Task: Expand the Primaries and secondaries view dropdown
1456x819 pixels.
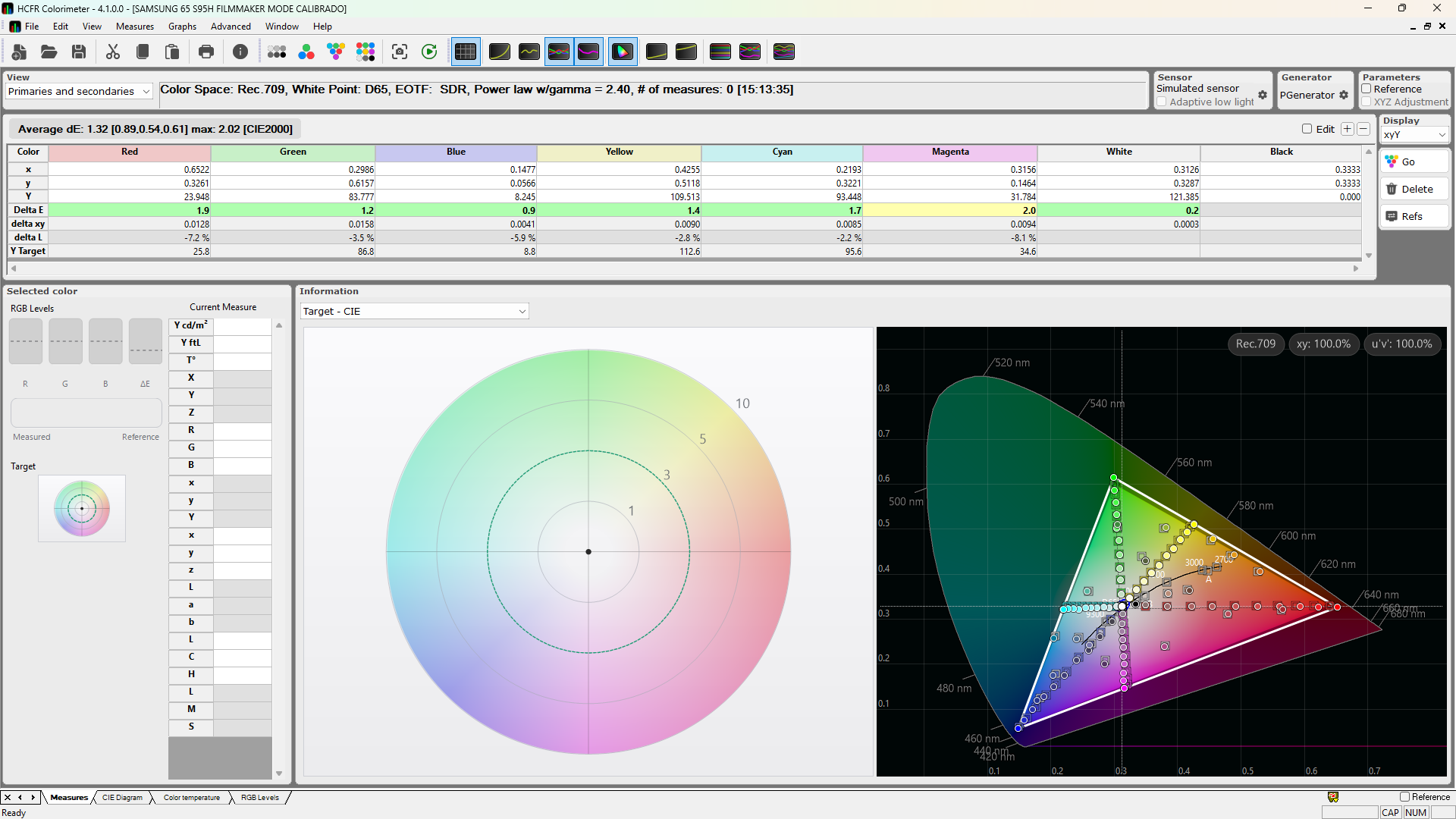Action: (x=80, y=91)
